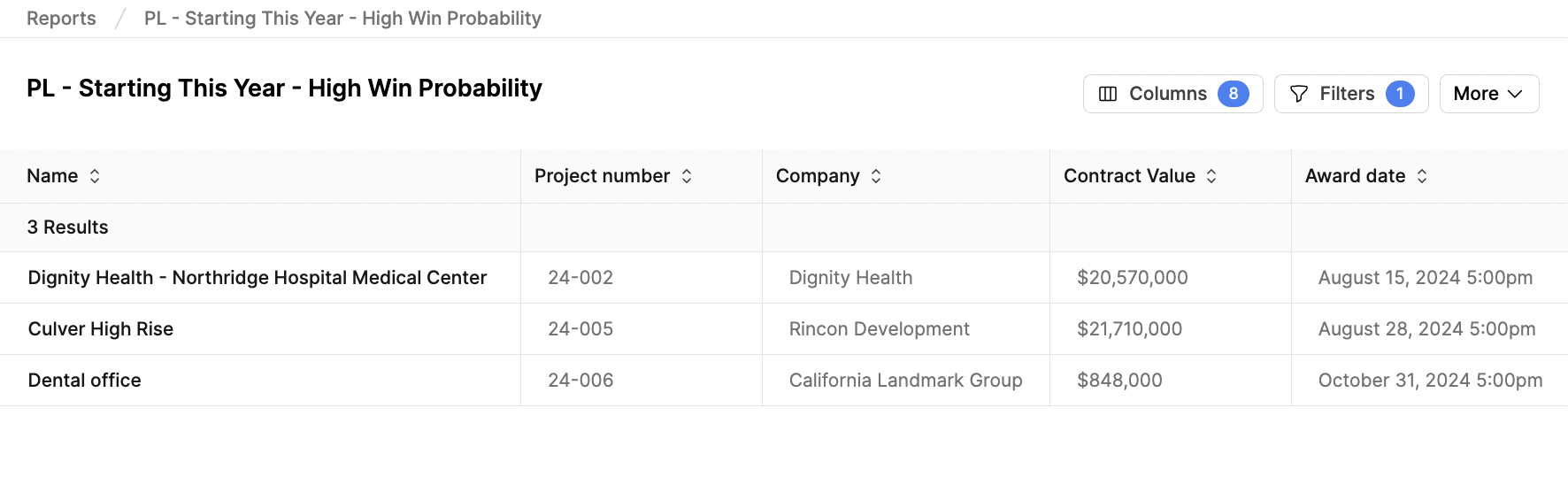Click the Company column sort icon
Viewport: 1568px width, 485px height.
[x=876, y=176]
